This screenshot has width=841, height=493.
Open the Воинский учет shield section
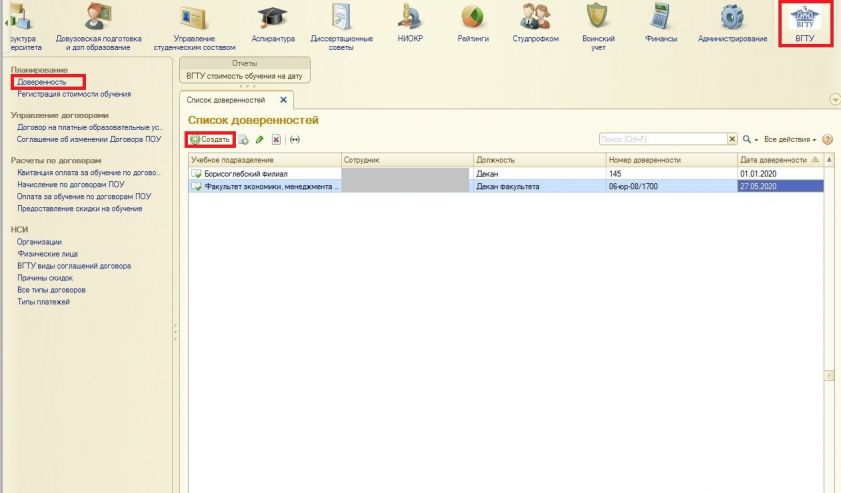pos(598,27)
